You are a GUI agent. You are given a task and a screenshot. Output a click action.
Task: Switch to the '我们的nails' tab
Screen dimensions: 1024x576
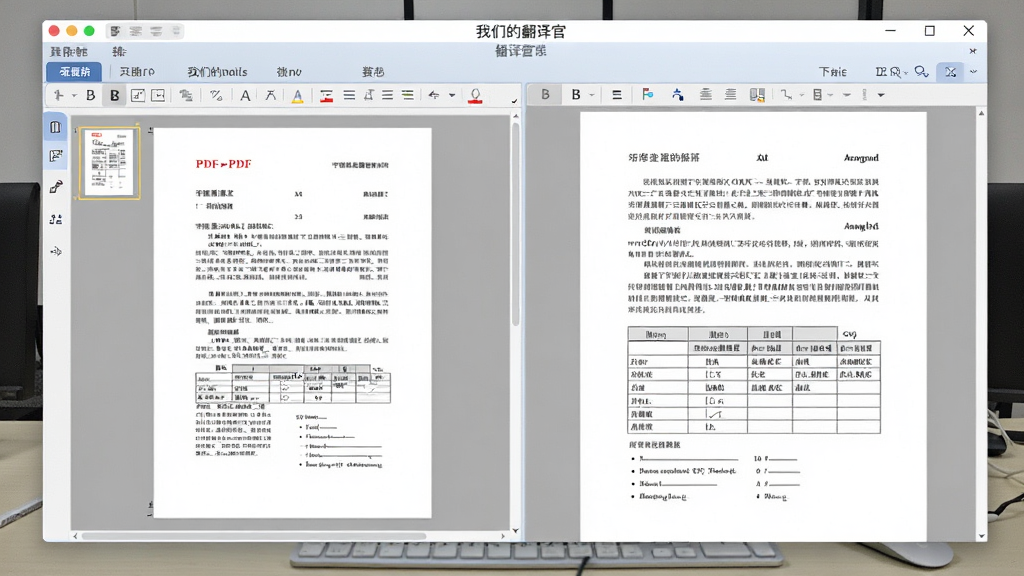(x=217, y=72)
